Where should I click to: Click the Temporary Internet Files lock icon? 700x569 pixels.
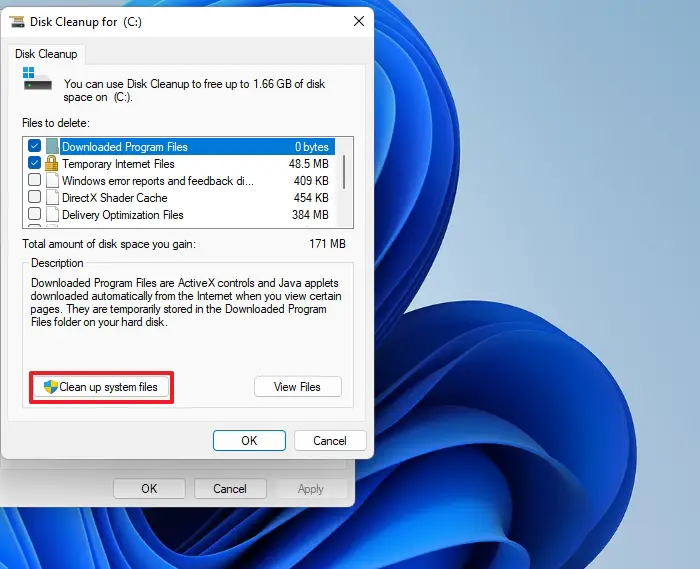pos(52,163)
